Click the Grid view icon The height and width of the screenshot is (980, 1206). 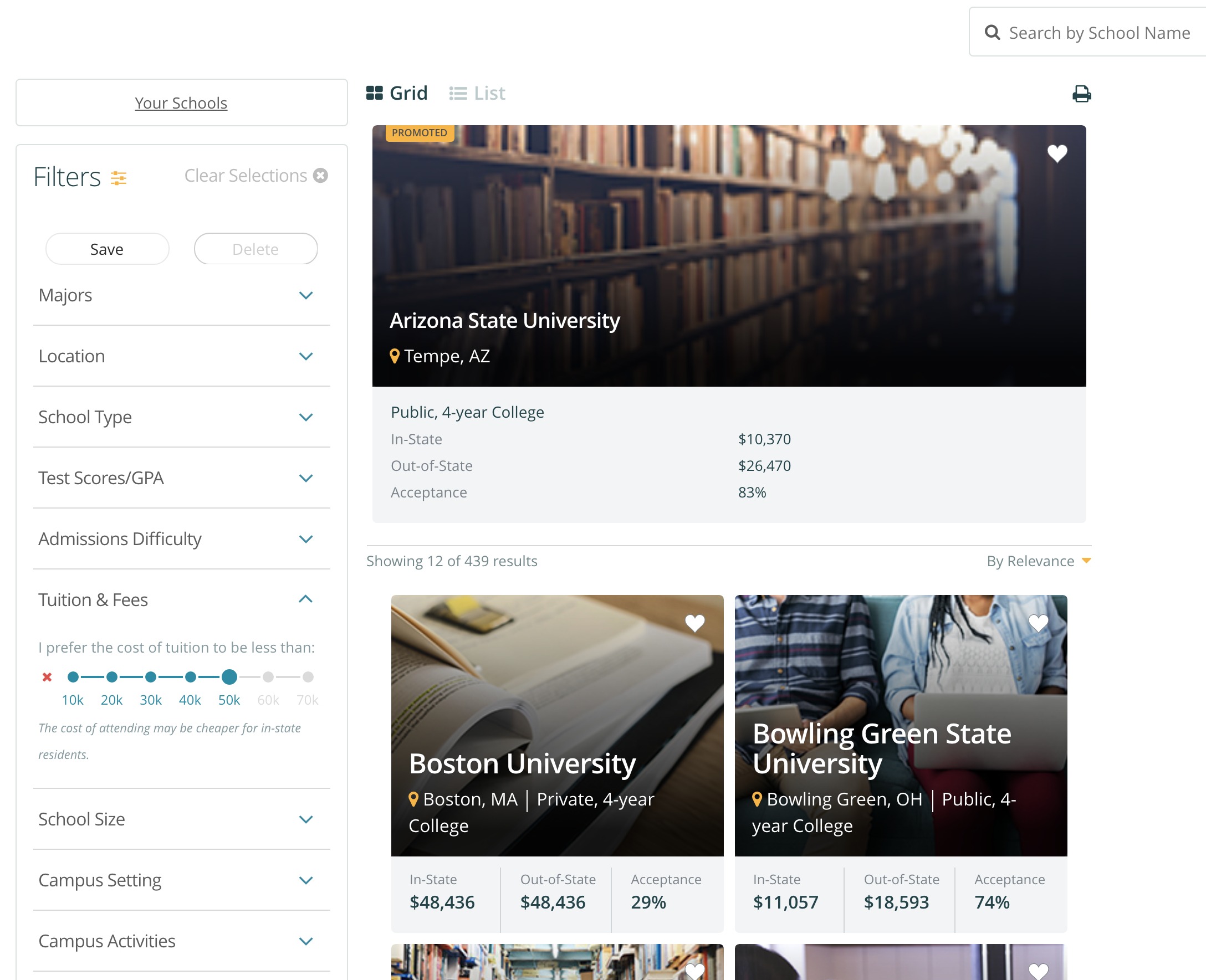(376, 93)
